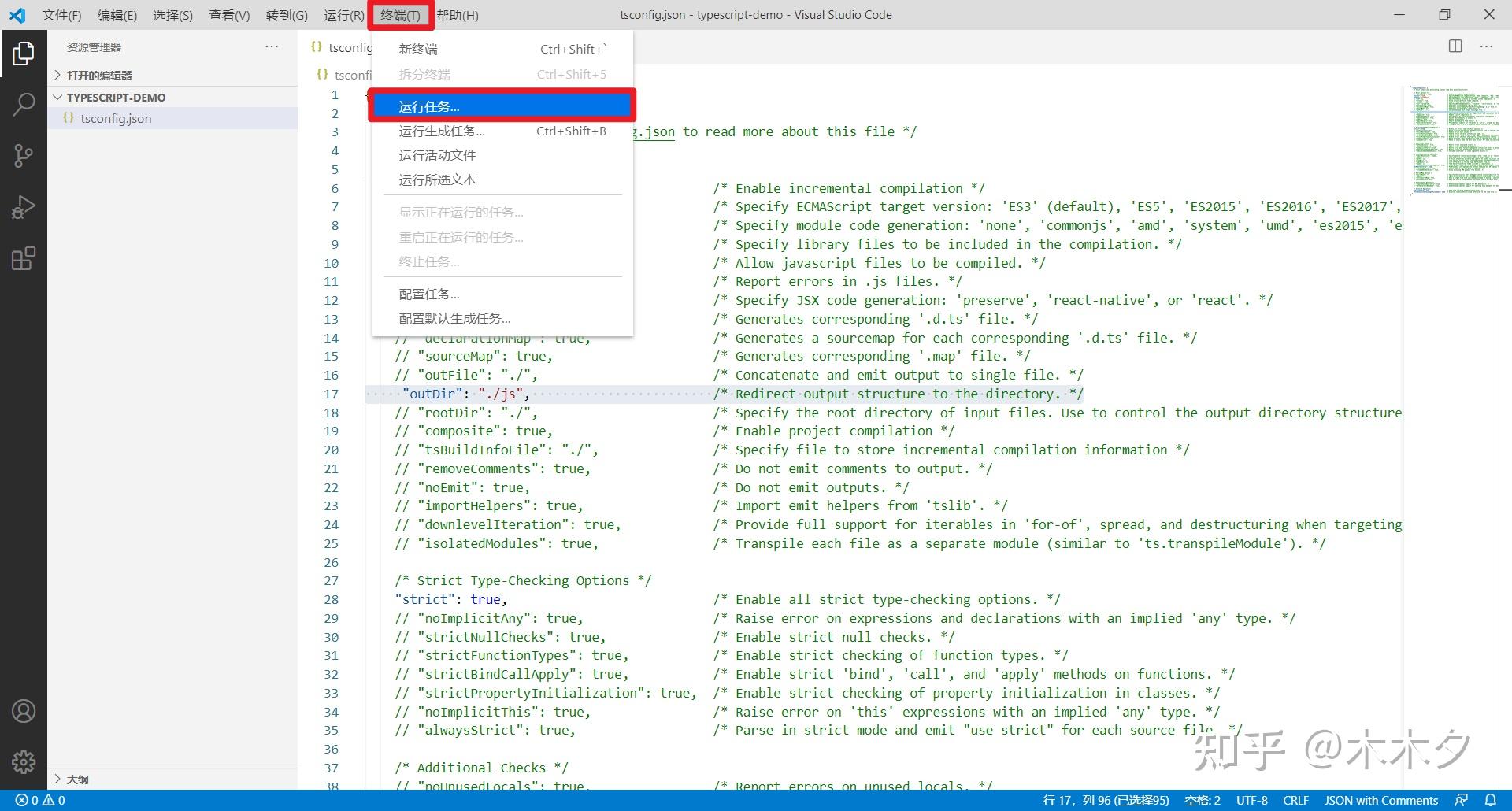Image resolution: width=1512 pixels, height=811 pixels.
Task: Change line ending CRLF
Action: point(1295,800)
